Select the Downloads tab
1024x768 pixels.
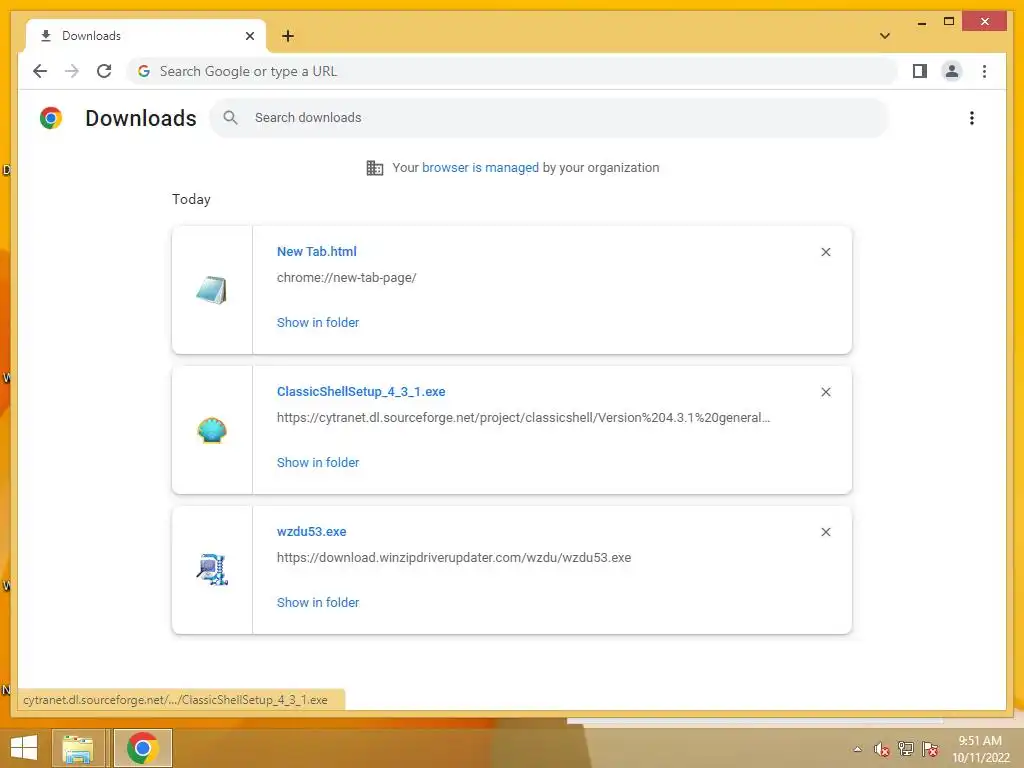click(x=146, y=36)
